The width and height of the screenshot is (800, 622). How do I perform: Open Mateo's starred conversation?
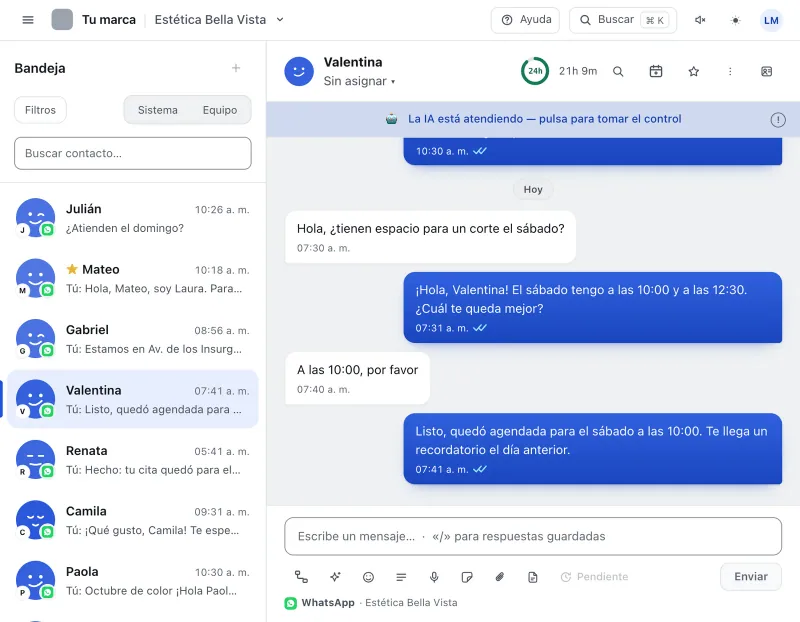click(x=133, y=279)
